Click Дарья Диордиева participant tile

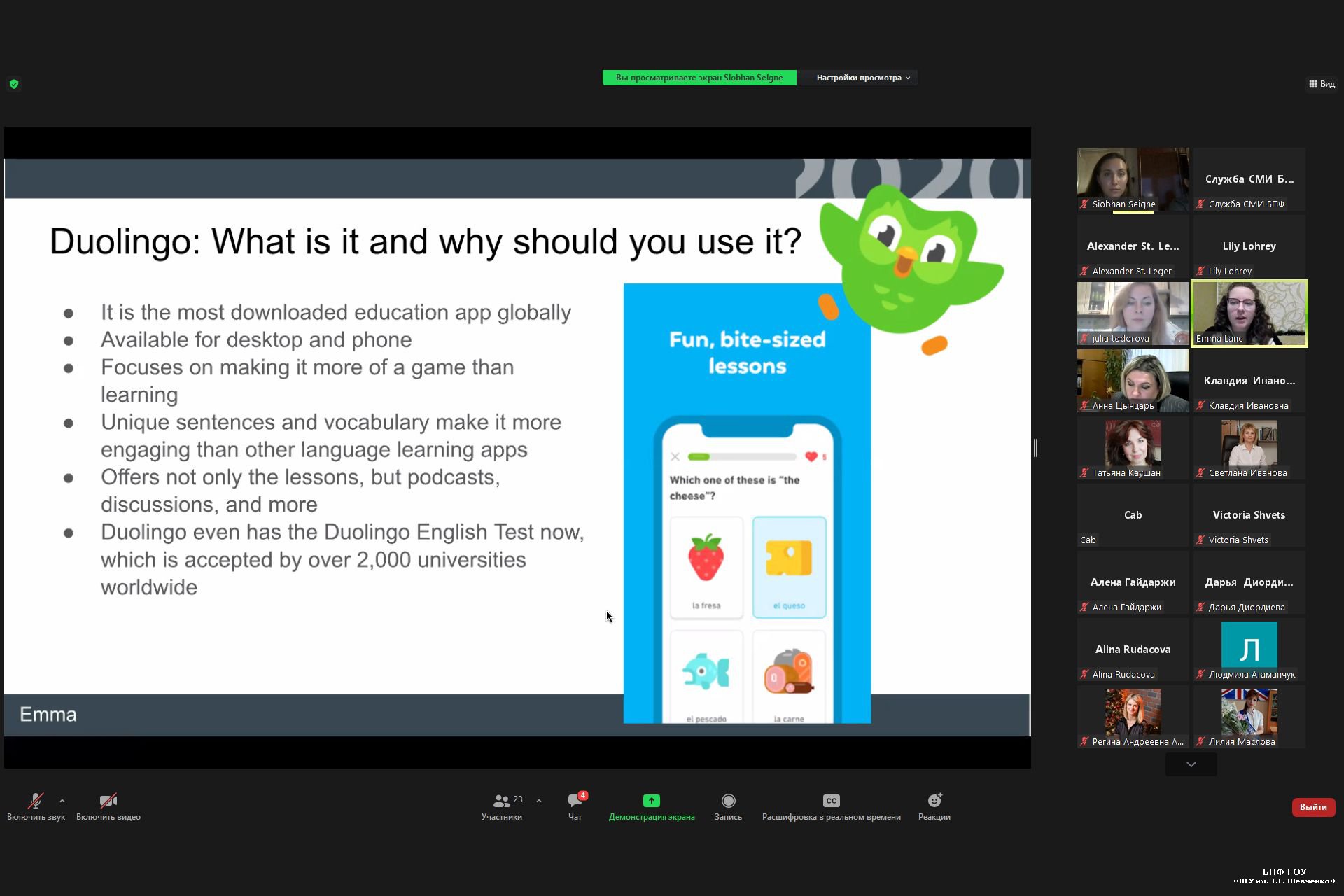(x=1249, y=582)
